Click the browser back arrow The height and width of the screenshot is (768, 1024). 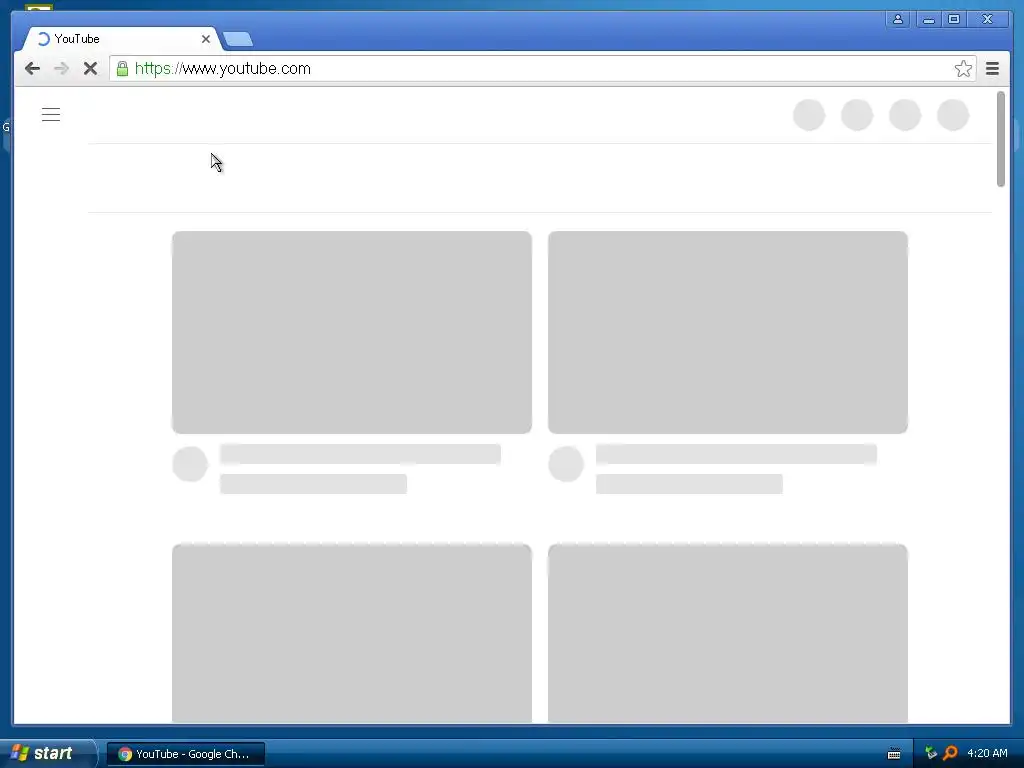coord(32,69)
